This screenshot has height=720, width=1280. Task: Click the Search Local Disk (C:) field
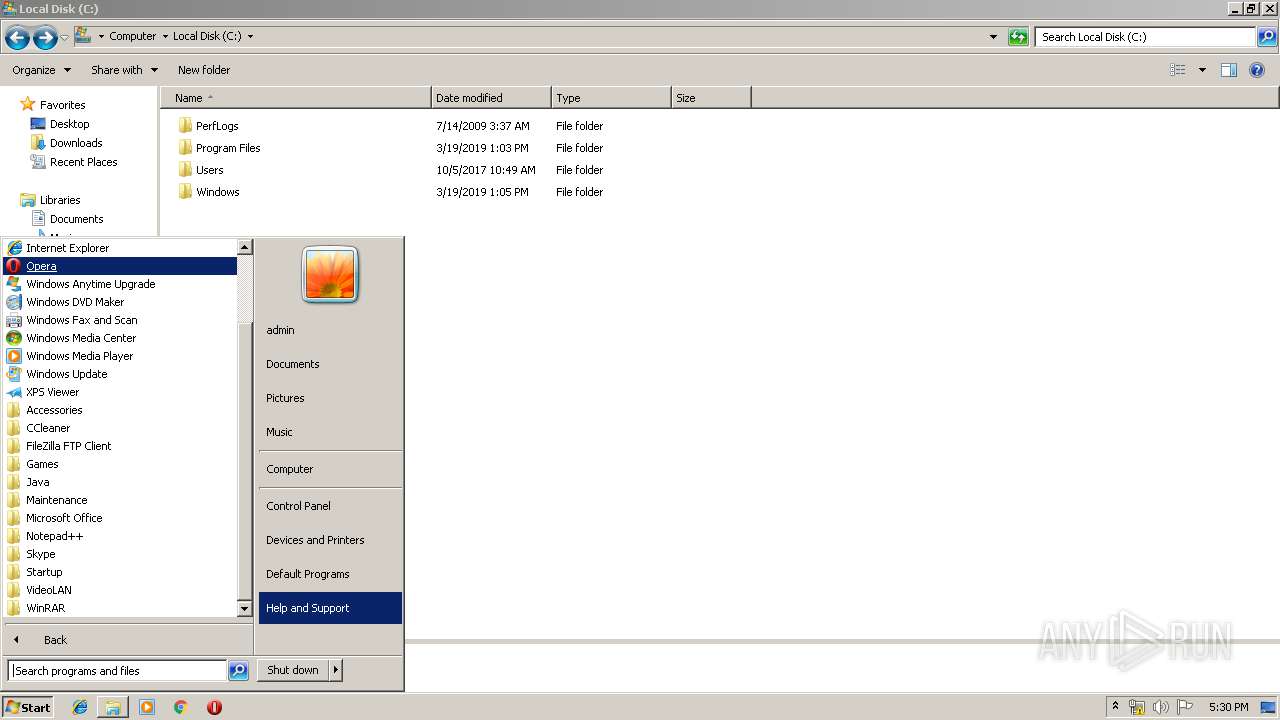point(1145,37)
